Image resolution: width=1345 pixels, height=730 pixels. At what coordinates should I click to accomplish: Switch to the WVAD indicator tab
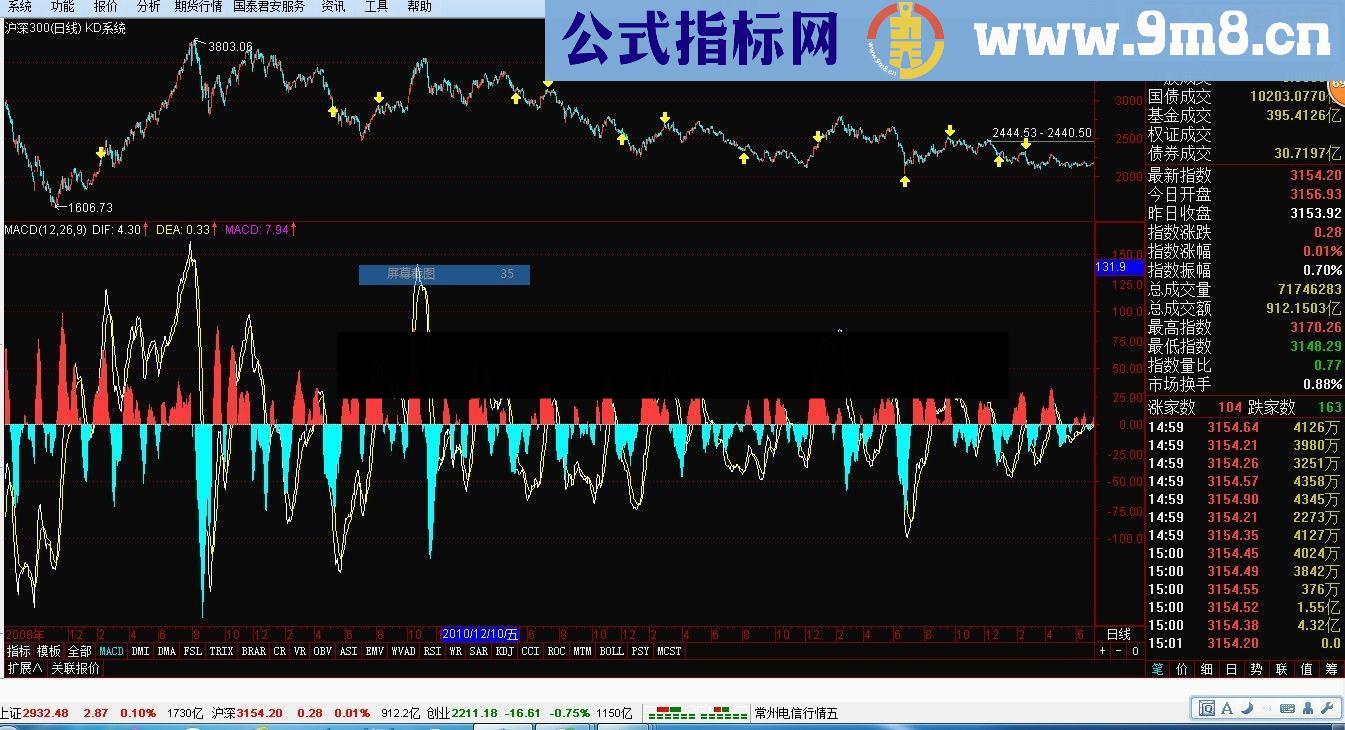pos(403,651)
